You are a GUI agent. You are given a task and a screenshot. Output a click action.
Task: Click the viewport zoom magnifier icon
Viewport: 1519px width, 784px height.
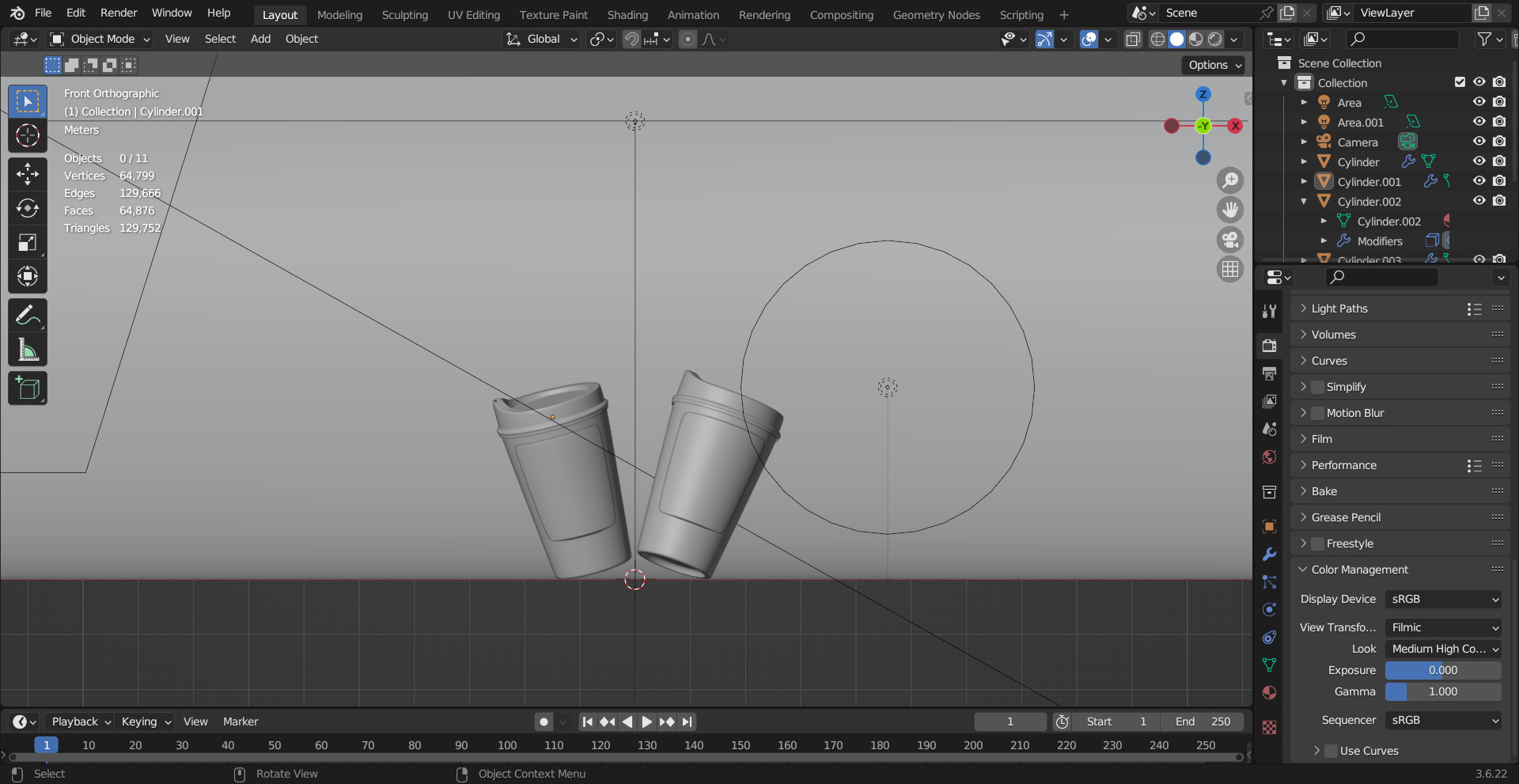(x=1230, y=180)
